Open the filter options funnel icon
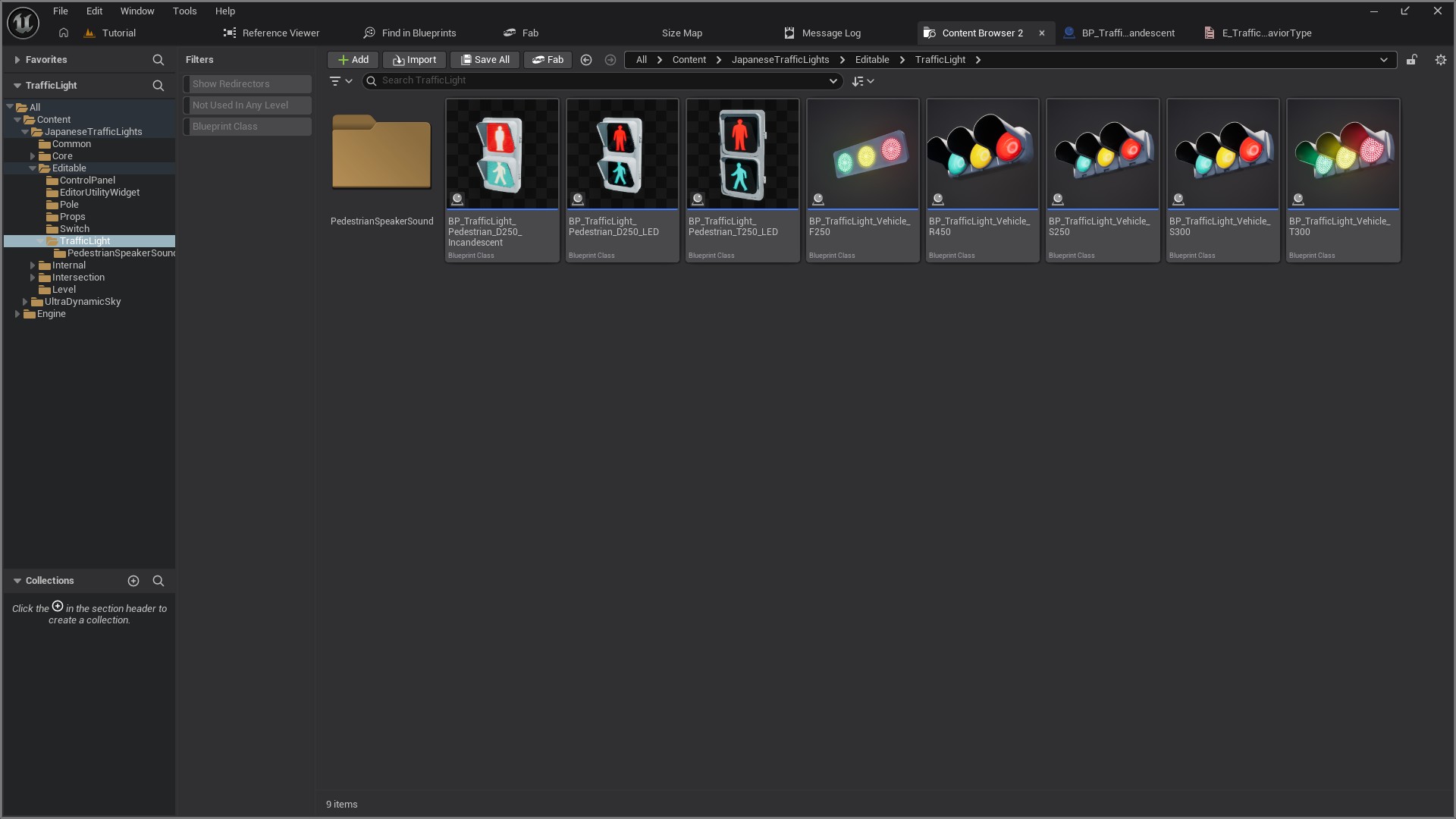 (x=335, y=81)
